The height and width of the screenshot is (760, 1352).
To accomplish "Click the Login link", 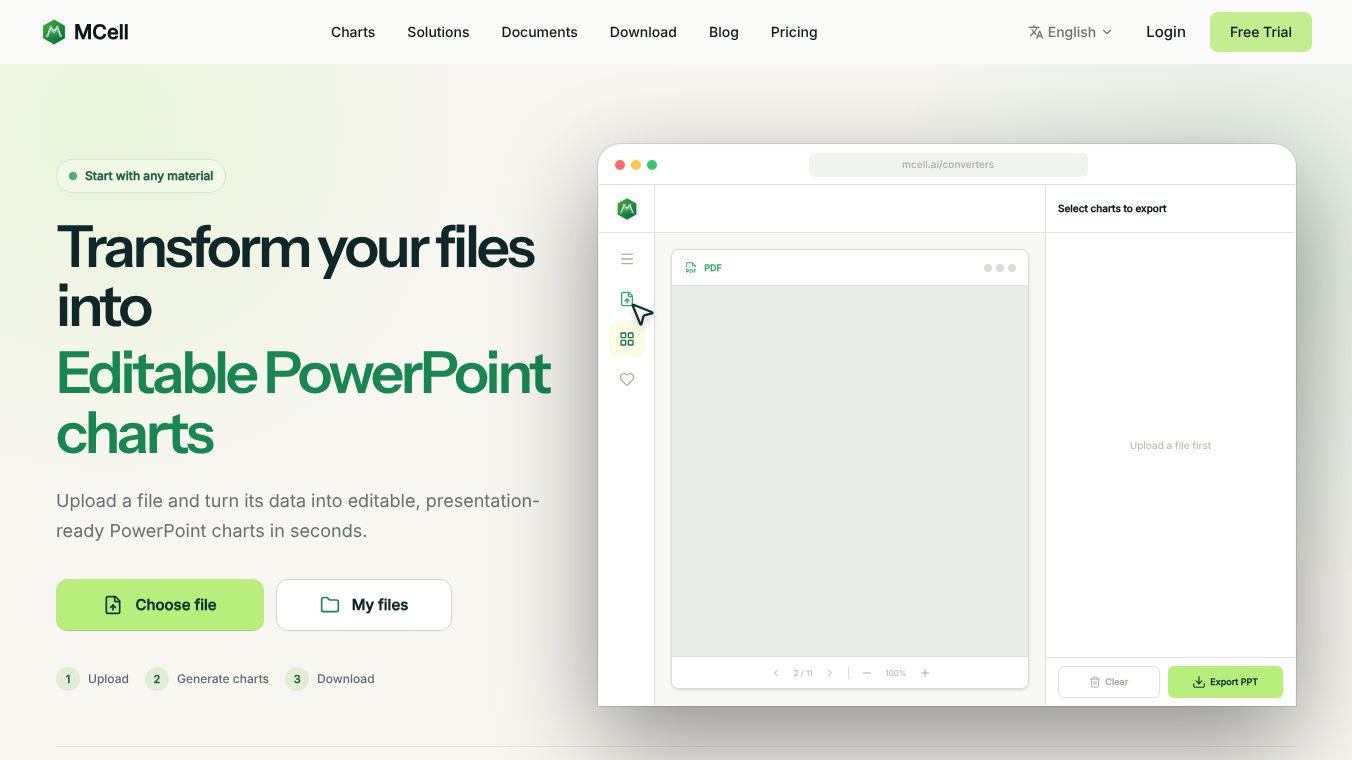I will click(1166, 32).
